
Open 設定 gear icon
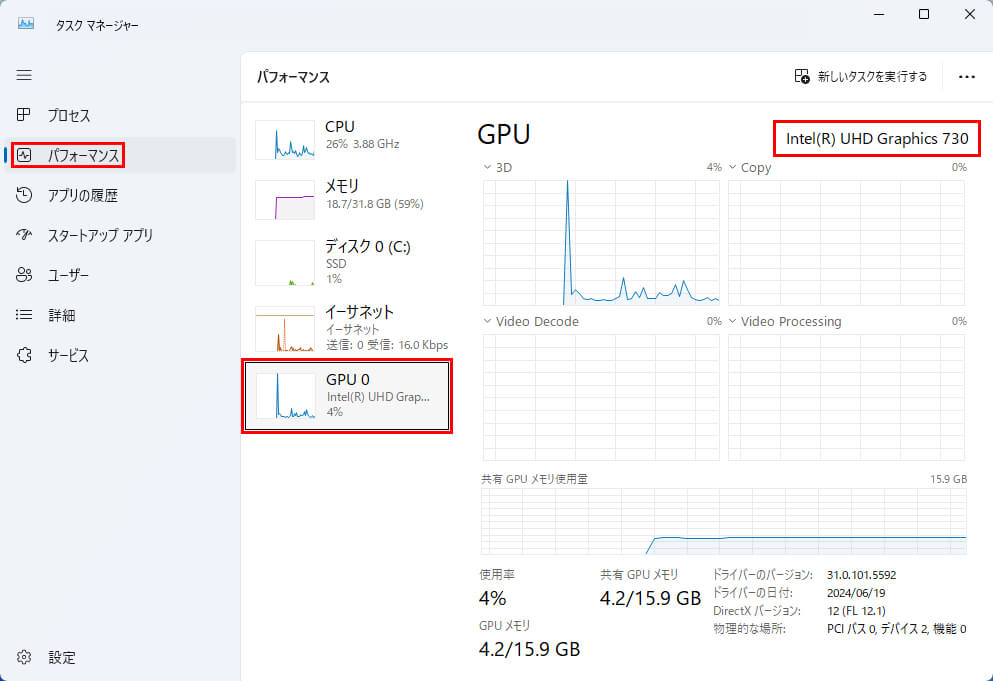tap(25, 658)
